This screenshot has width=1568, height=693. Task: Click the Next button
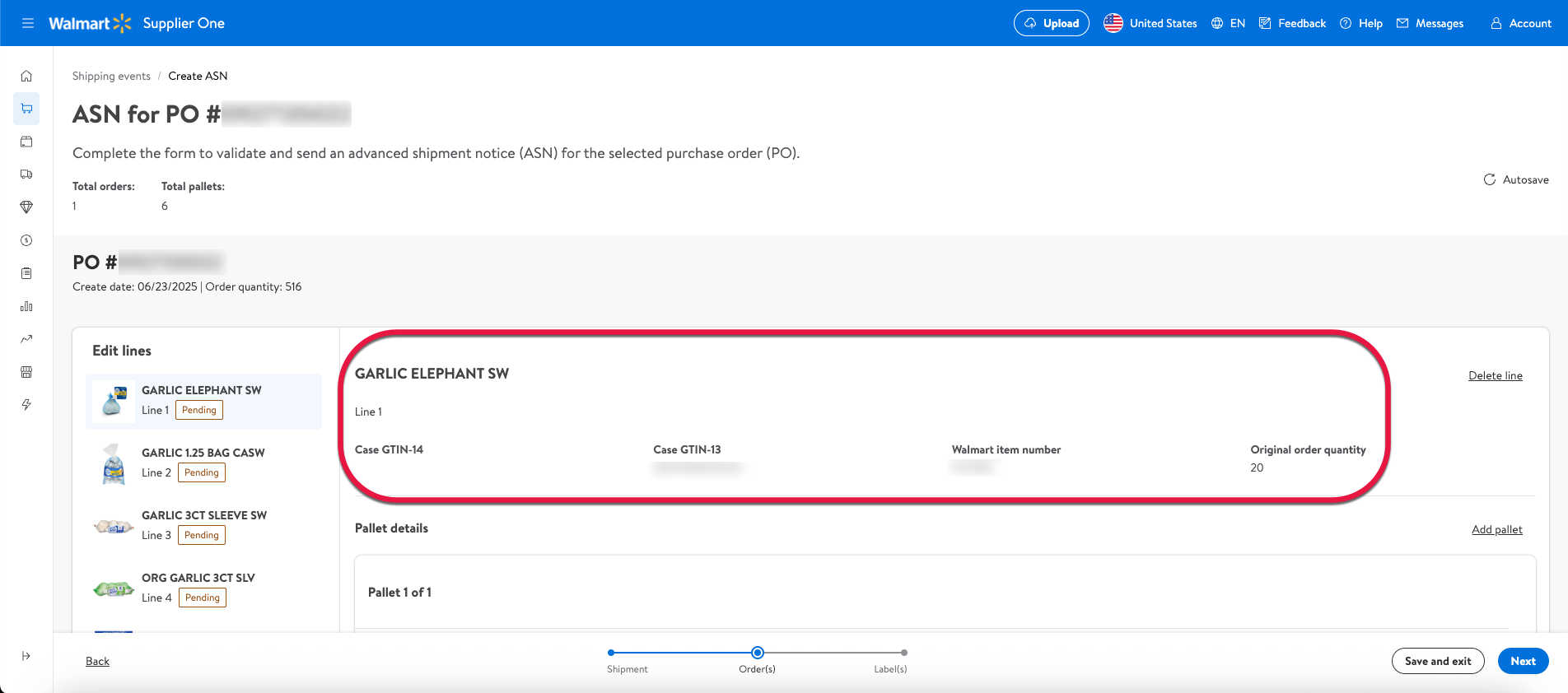pos(1523,661)
